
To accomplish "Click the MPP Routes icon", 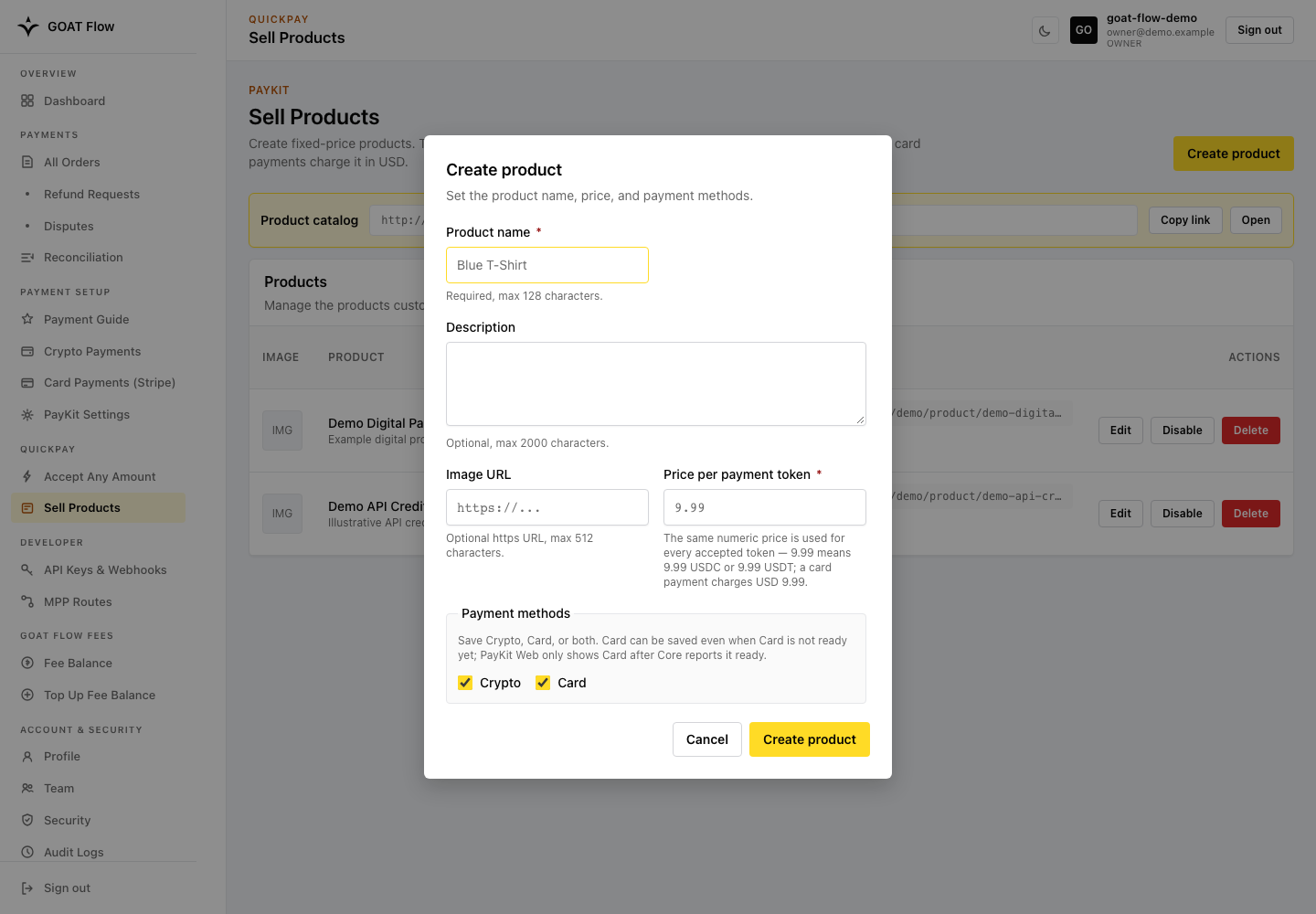I will click(x=27, y=602).
